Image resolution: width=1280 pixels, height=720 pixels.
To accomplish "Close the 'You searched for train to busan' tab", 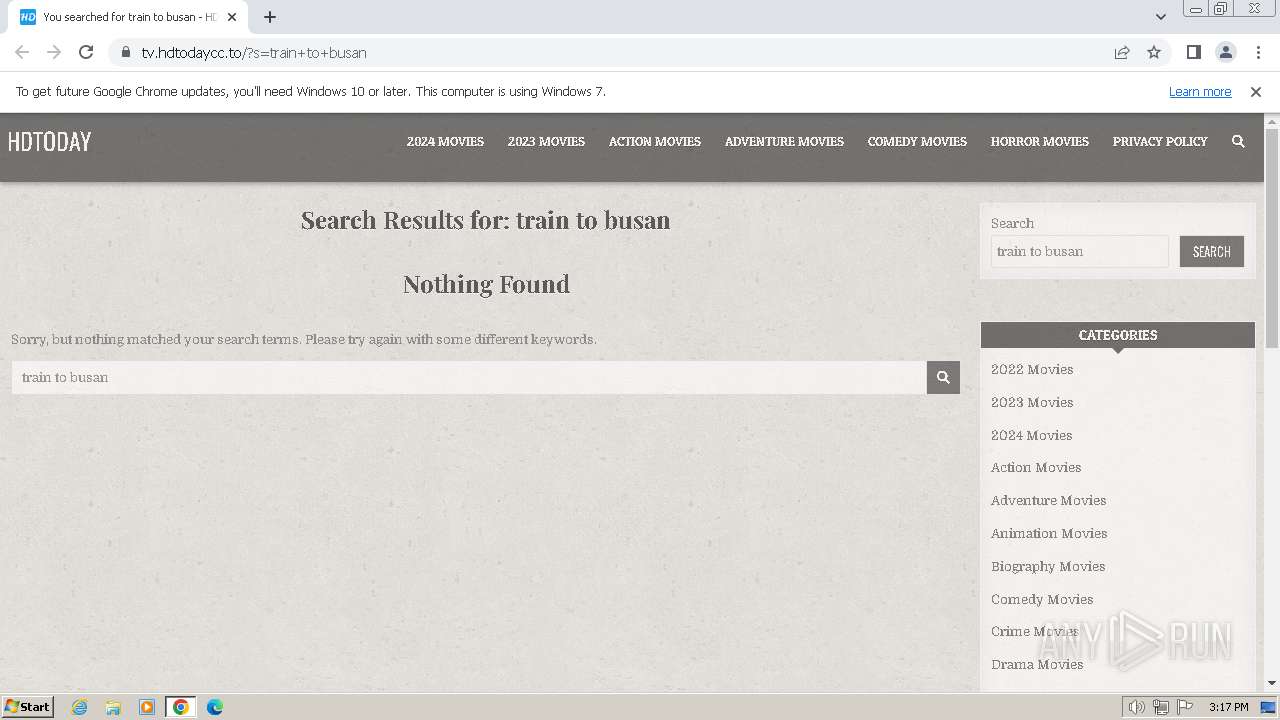I will pos(232,17).
